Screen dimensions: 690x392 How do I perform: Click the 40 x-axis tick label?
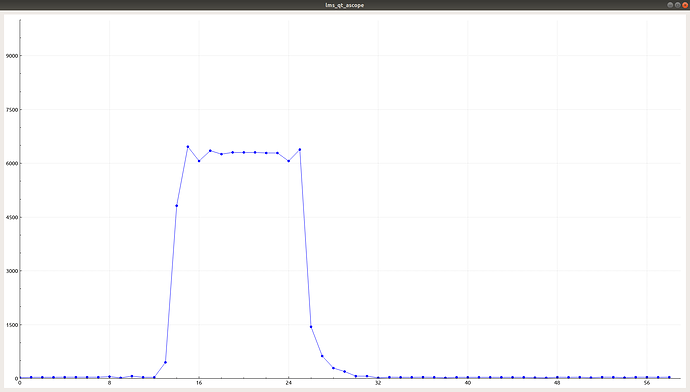468,383
